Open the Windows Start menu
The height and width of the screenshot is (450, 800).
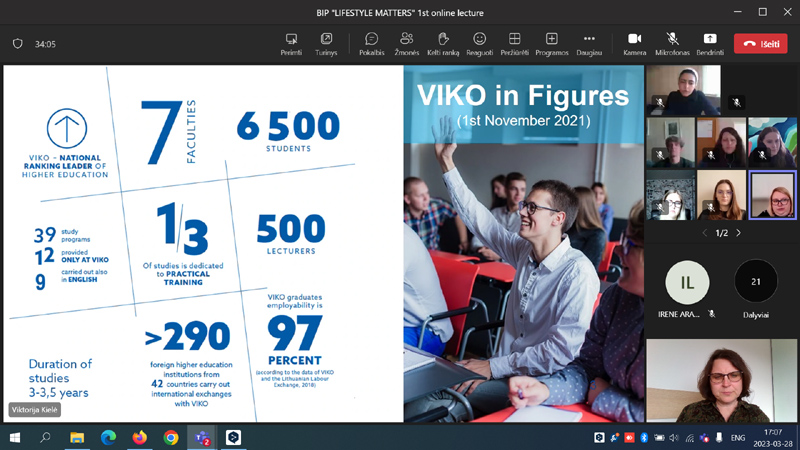tap(15, 438)
